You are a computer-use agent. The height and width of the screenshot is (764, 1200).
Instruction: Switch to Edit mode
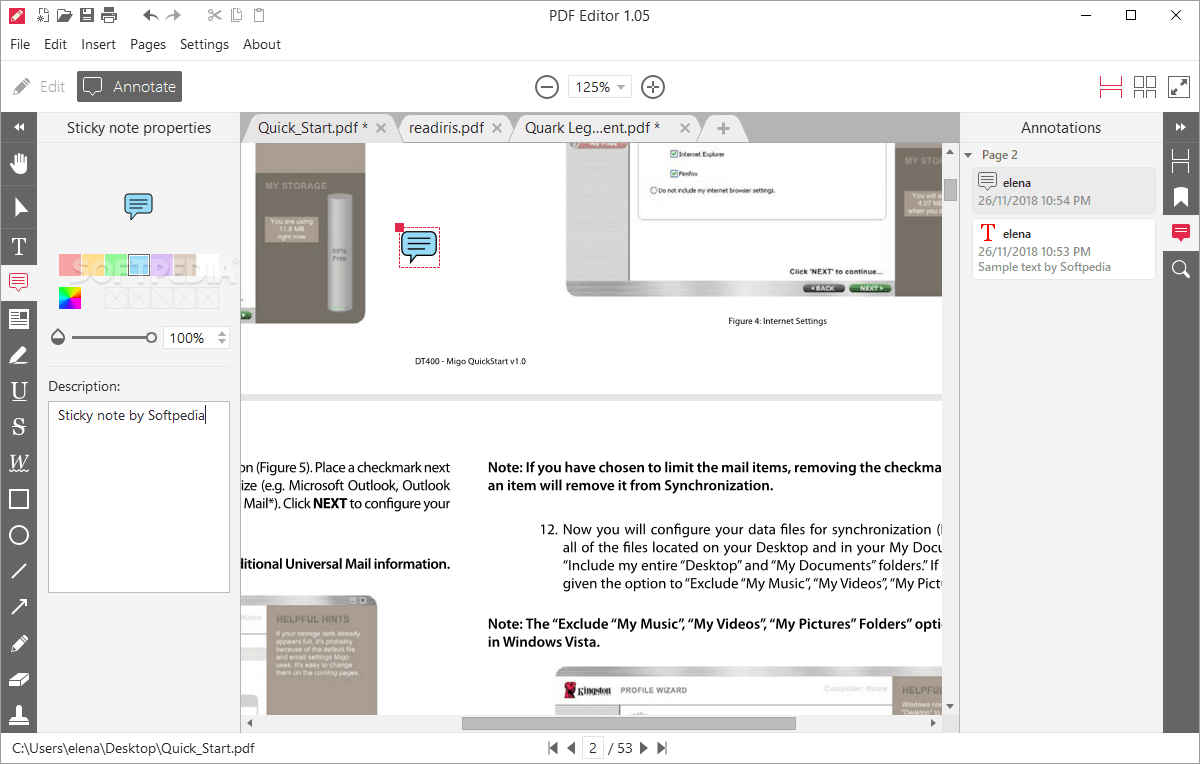[39, 87]
